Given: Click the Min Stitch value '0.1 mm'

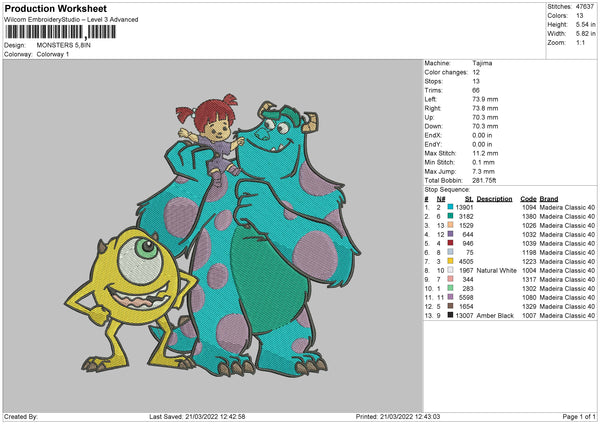Looking at the screenshot, I should (x=483, y=162).
